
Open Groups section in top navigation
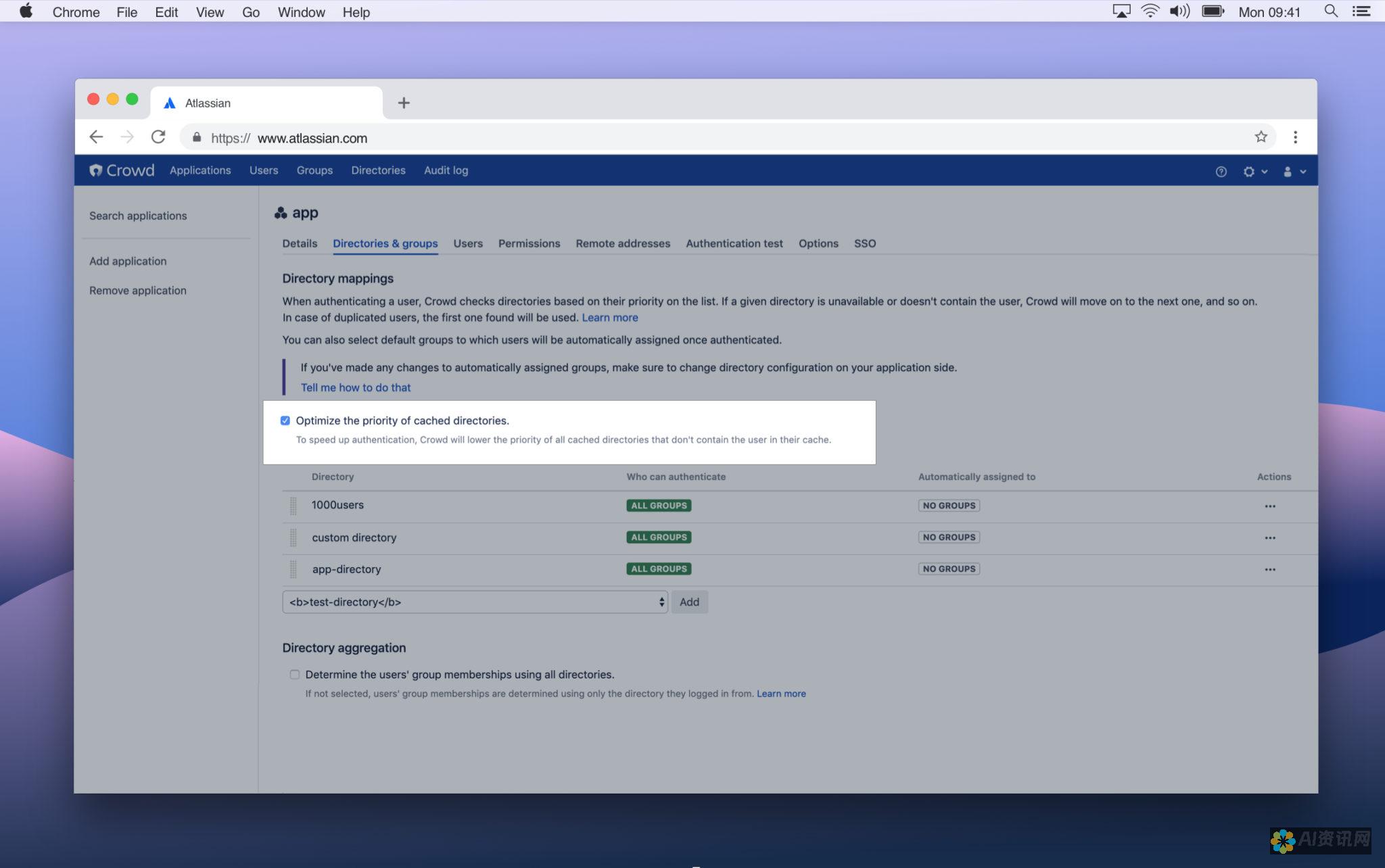(314, 170)
